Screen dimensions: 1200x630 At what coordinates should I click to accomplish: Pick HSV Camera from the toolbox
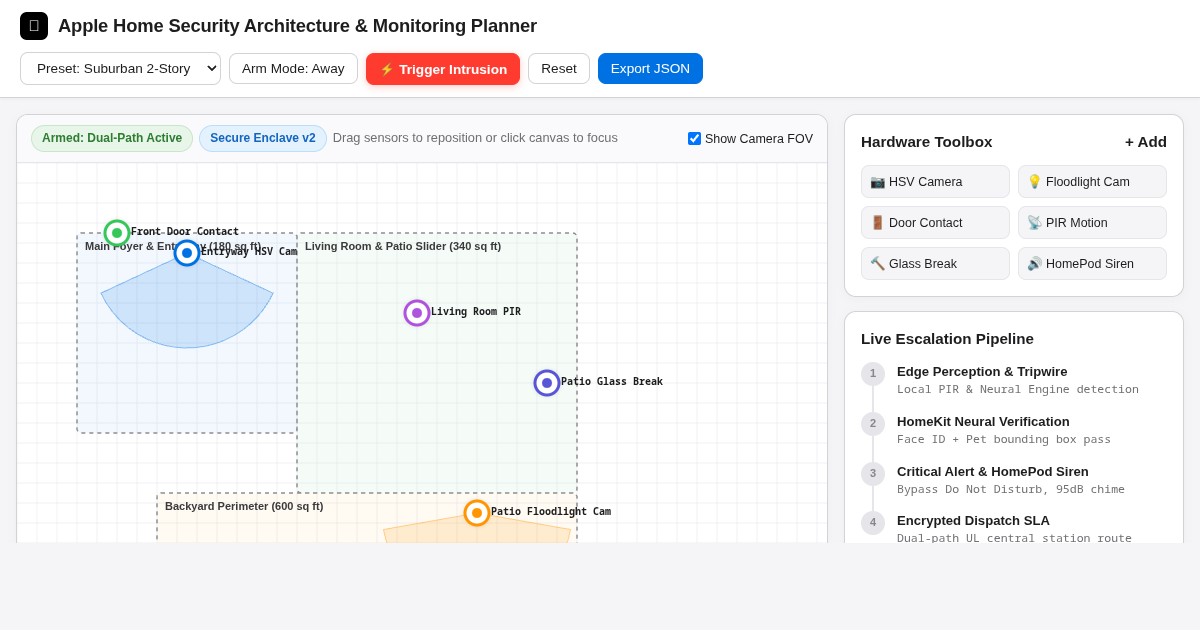[935, 182]
